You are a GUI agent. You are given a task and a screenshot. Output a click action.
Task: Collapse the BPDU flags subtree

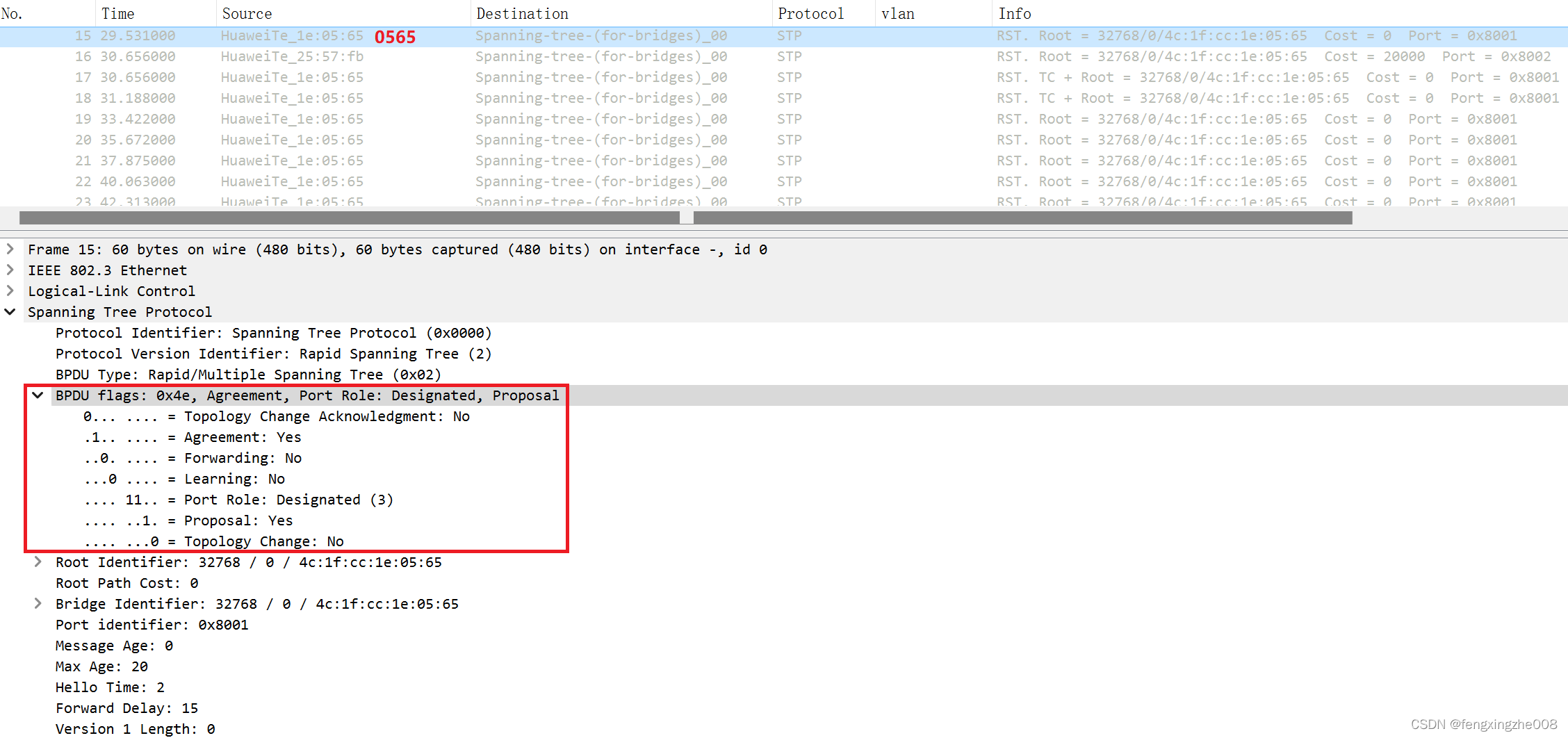(38, 395)
